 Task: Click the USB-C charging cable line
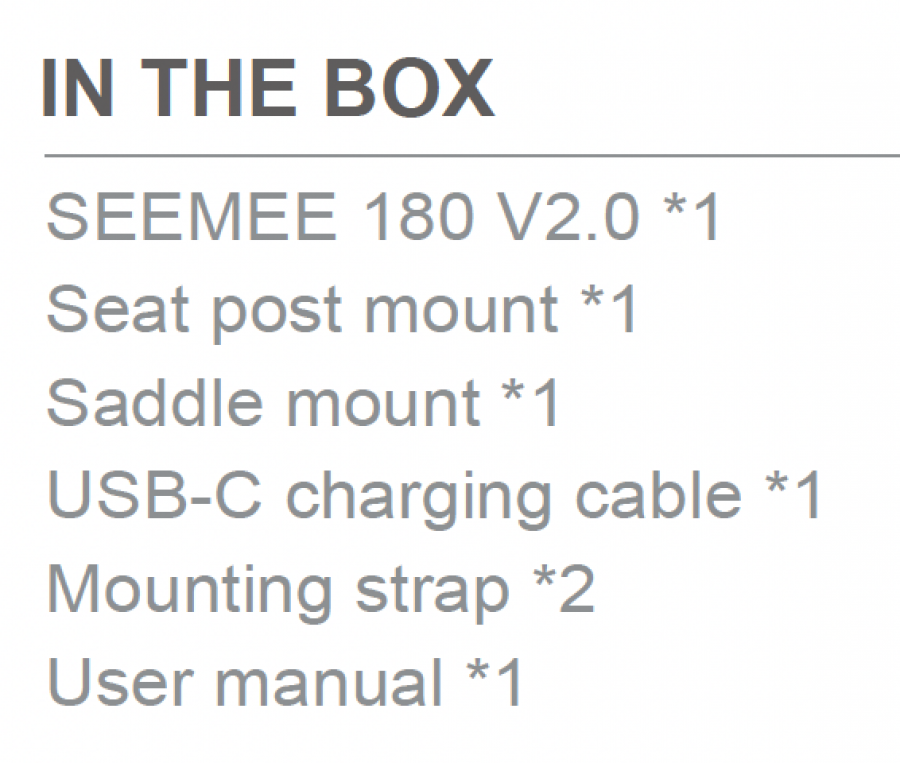coord(434,494)
